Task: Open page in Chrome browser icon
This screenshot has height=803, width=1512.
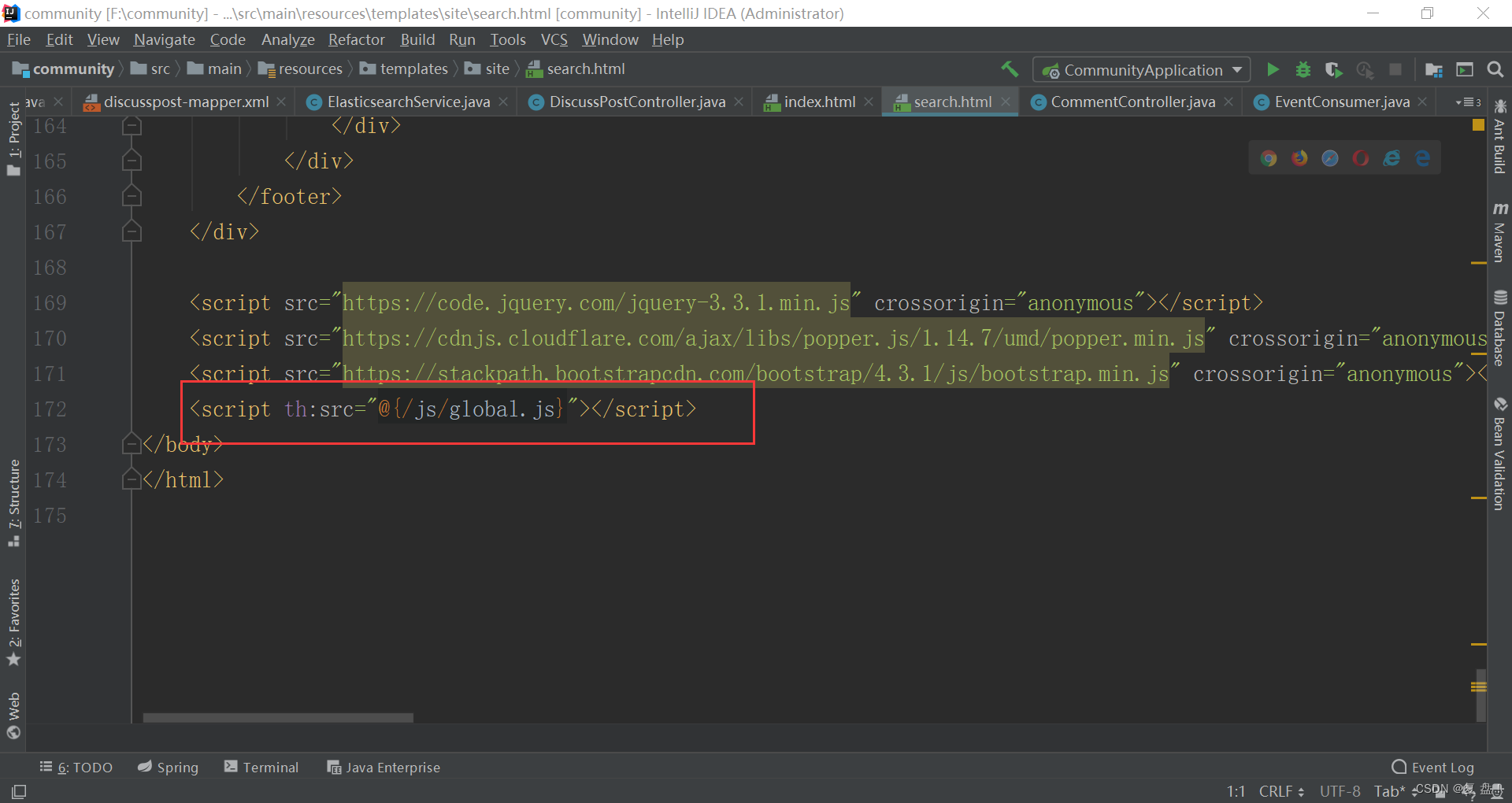Action: click(x=1268, y=158)
